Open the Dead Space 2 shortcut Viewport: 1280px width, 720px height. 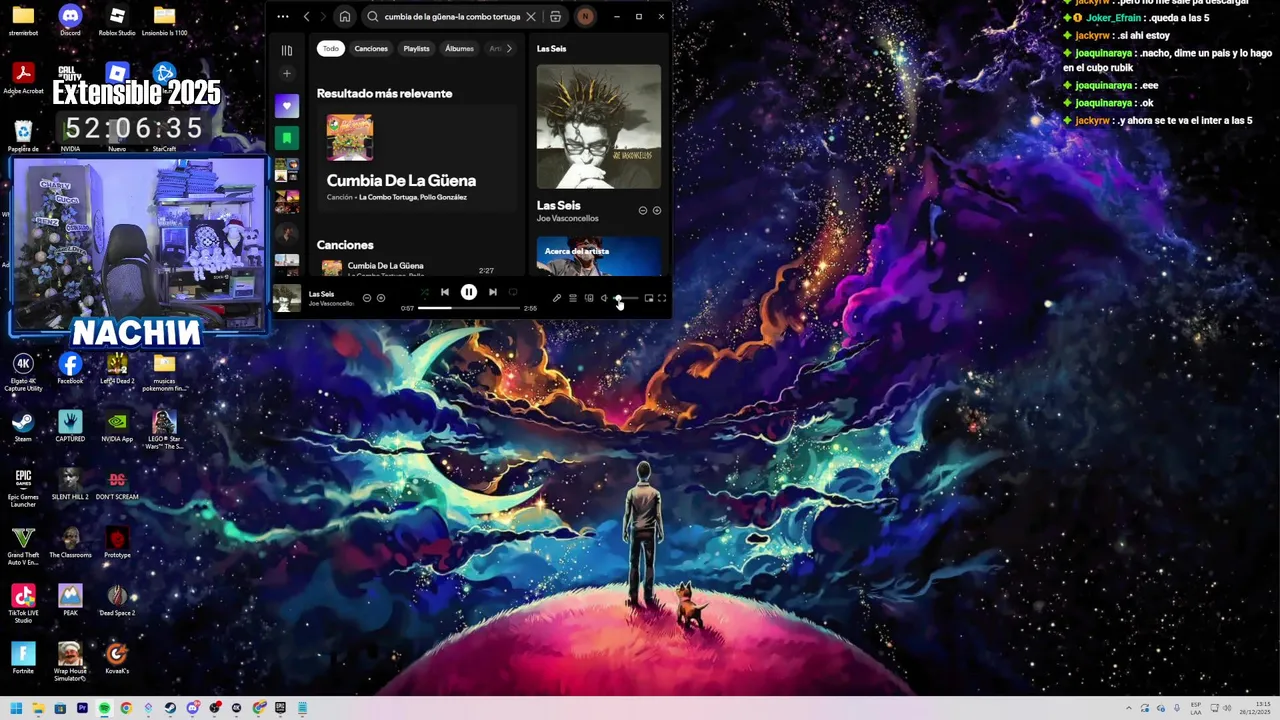point(117,600)
